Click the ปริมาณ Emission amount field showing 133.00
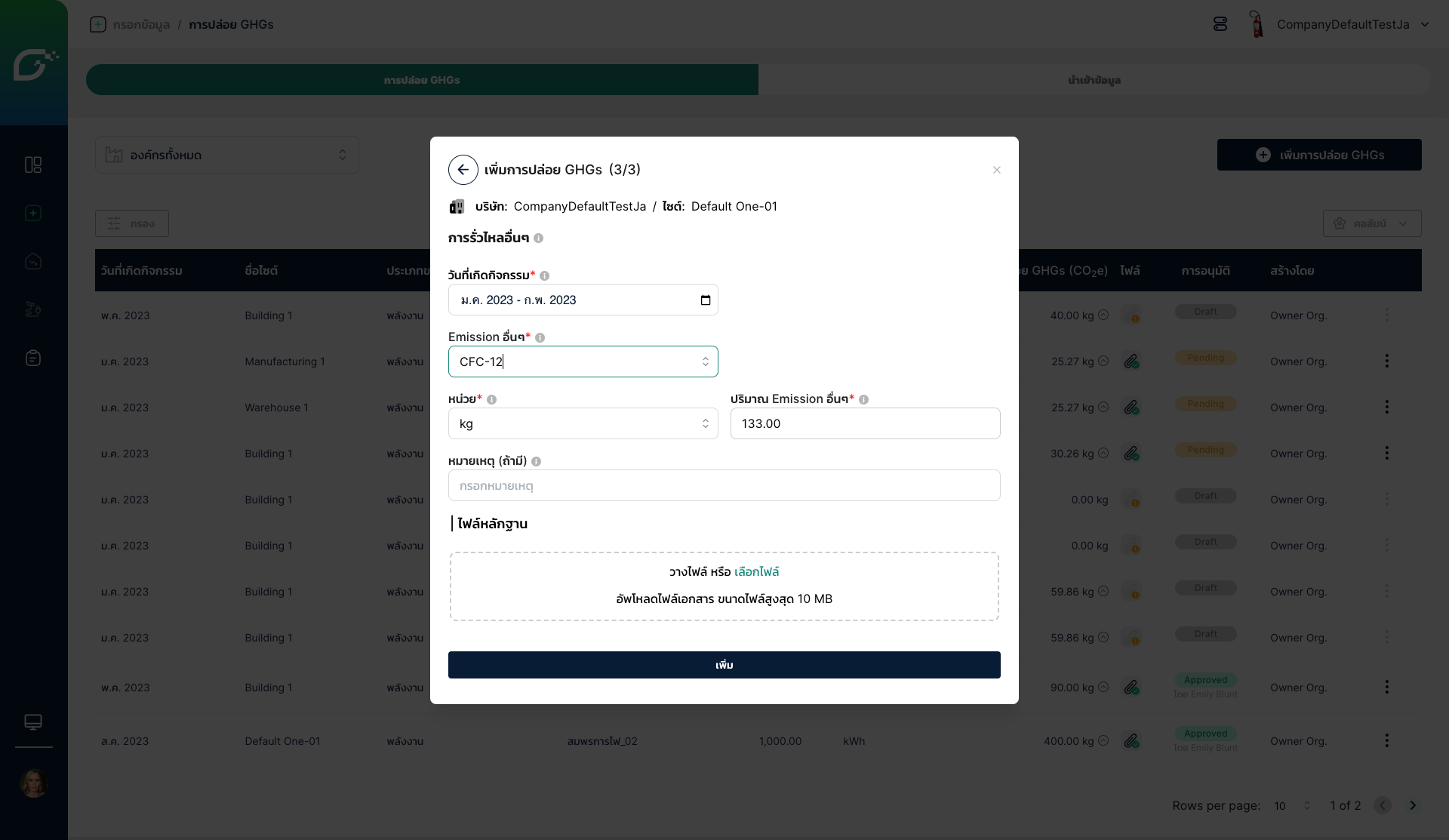 [865, 423]
